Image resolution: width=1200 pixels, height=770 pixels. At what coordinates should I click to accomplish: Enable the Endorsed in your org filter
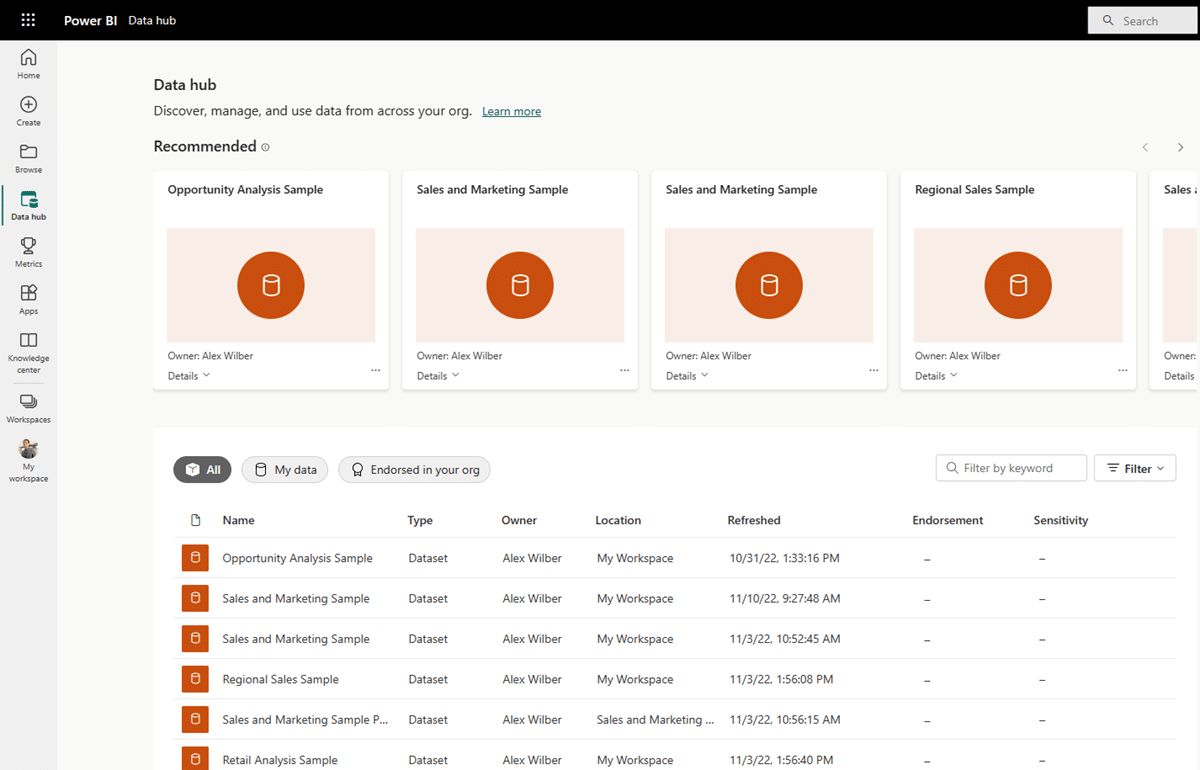click(414, 469)
